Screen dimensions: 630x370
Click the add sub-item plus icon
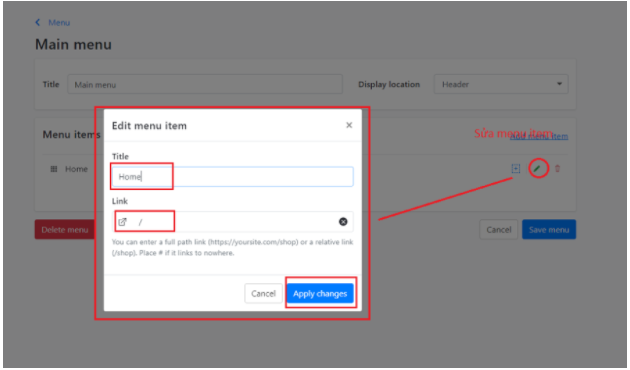click(515, 169)
